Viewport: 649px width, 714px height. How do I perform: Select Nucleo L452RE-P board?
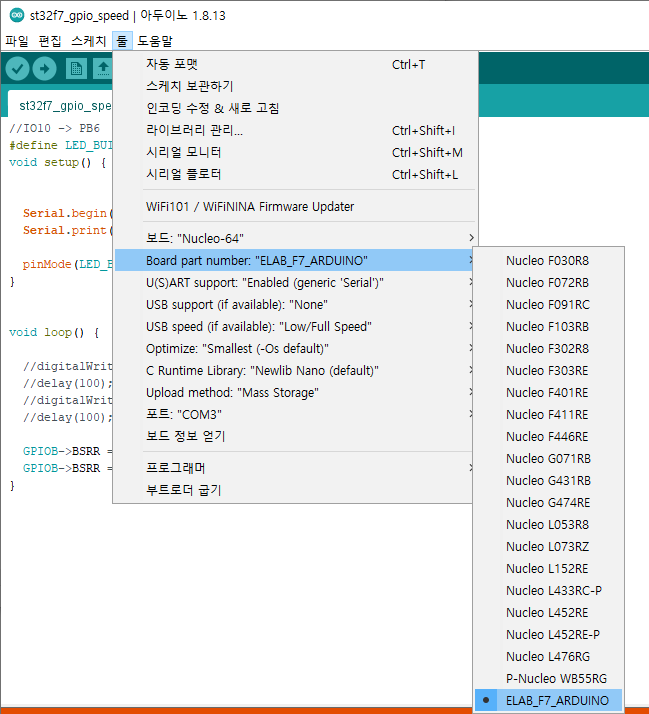coord(548,634)
